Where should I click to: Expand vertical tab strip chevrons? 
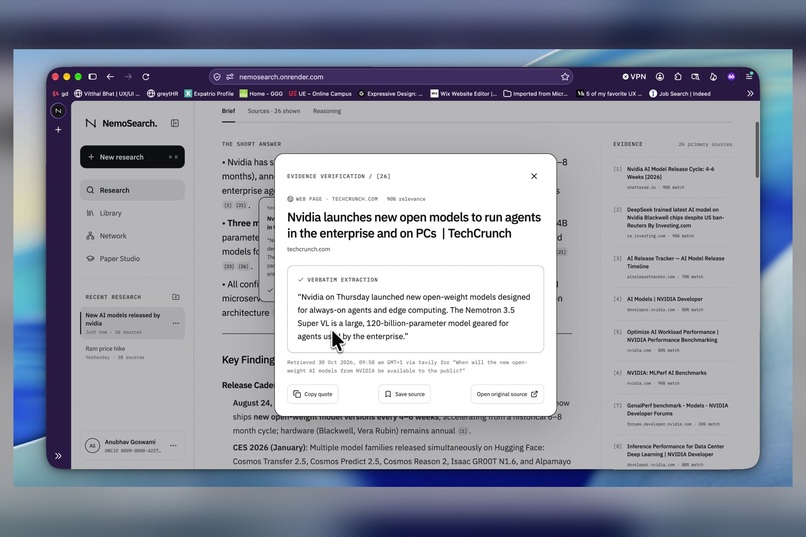tap(58, 456)
